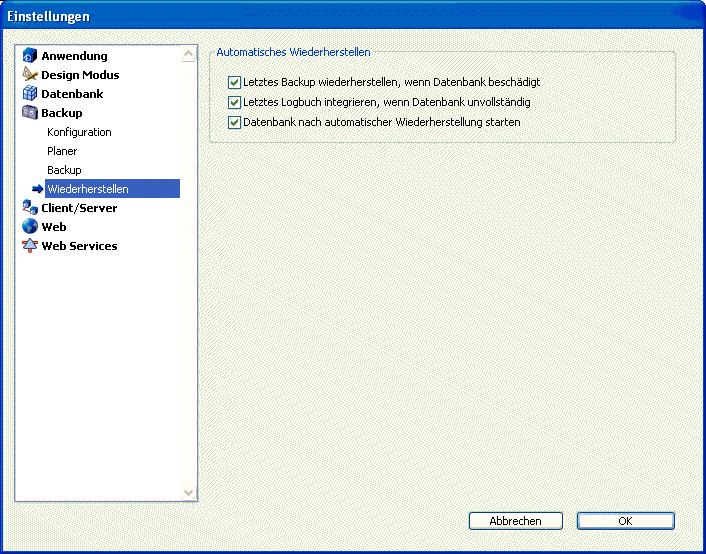Select Planer in the Backup section
706x554 pixels.
pyautogui.click(x=62, y=151)
